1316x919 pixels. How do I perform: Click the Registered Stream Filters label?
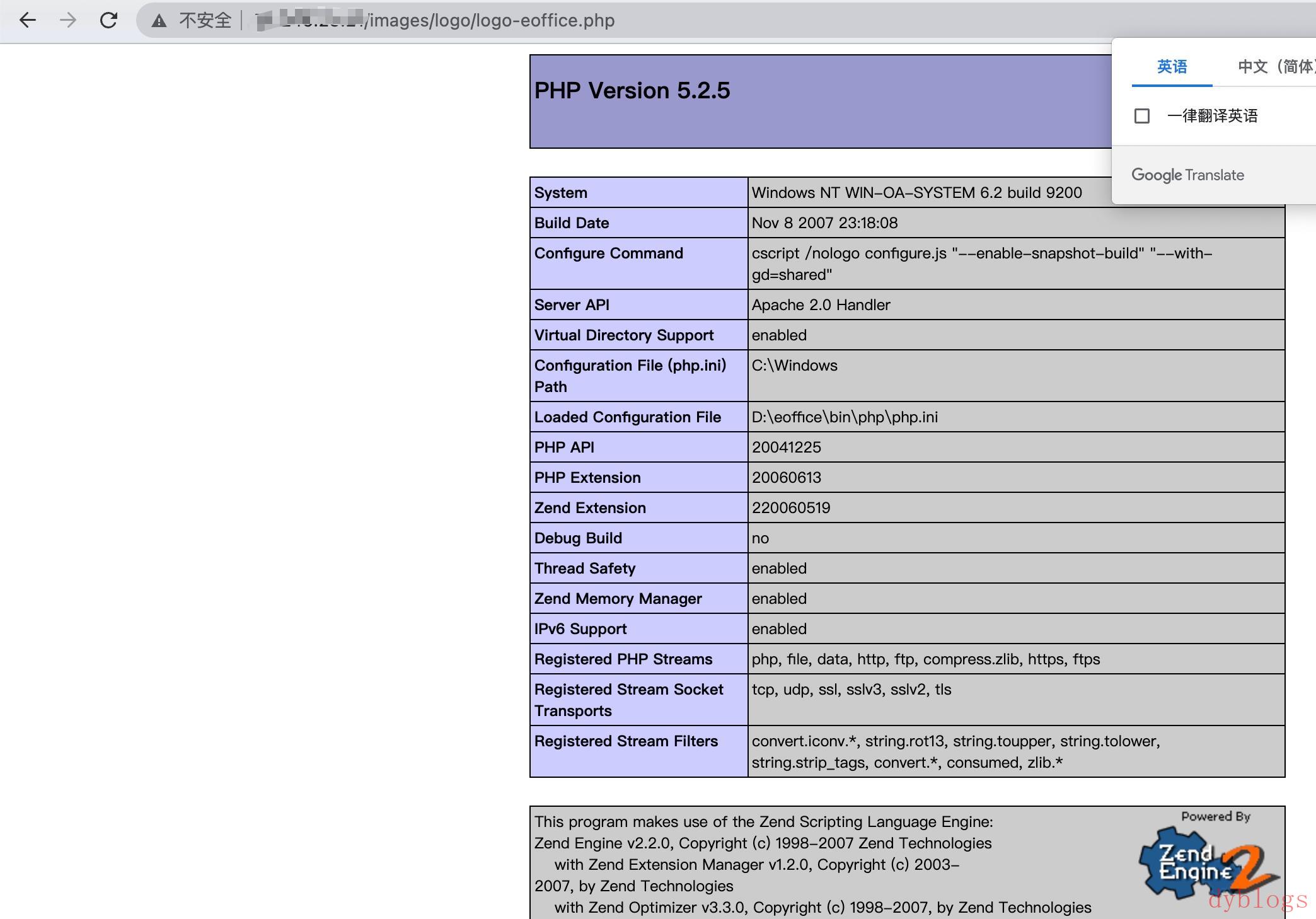pyautogui.click(x=626, y=741)
